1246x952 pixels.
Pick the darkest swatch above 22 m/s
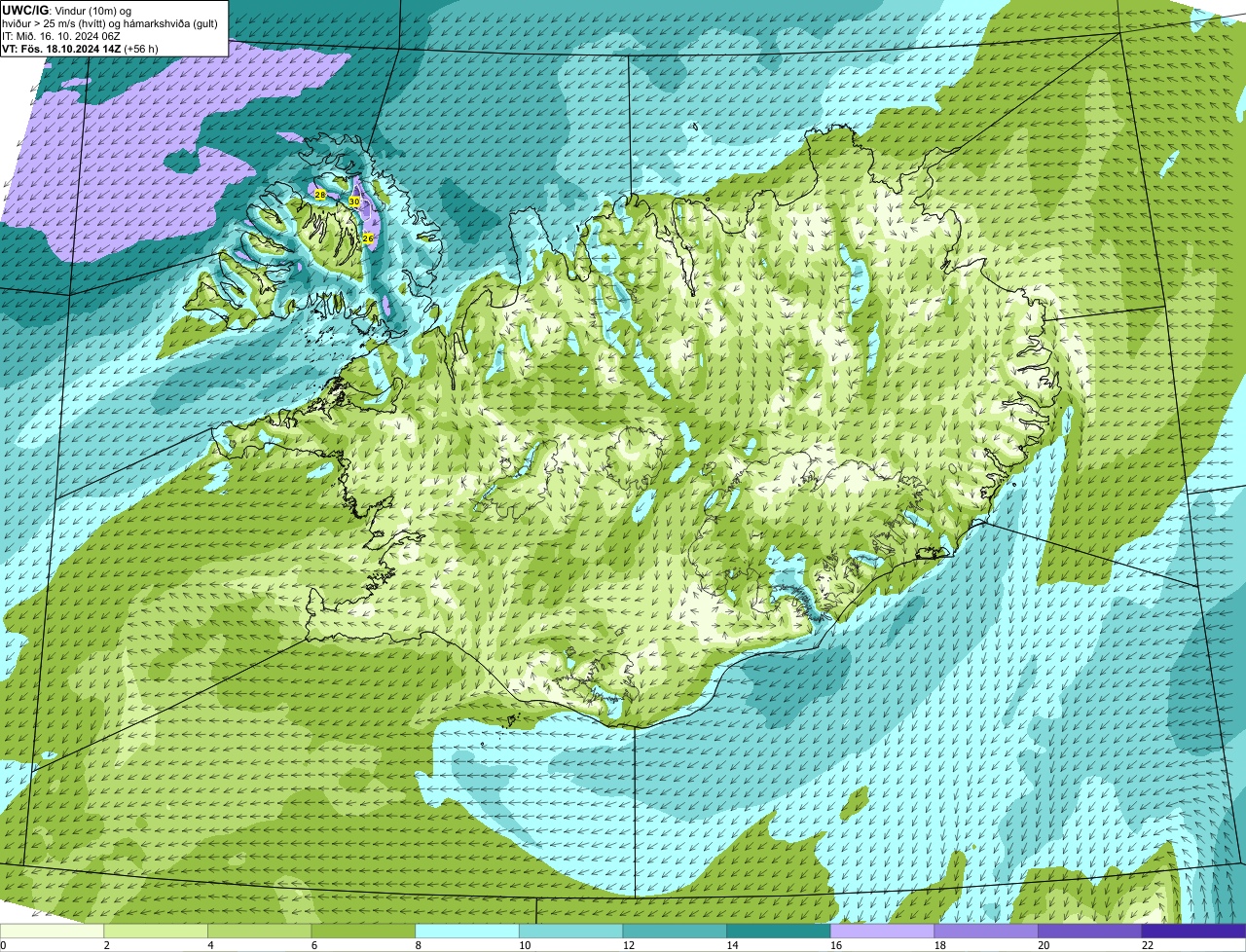1194,931
